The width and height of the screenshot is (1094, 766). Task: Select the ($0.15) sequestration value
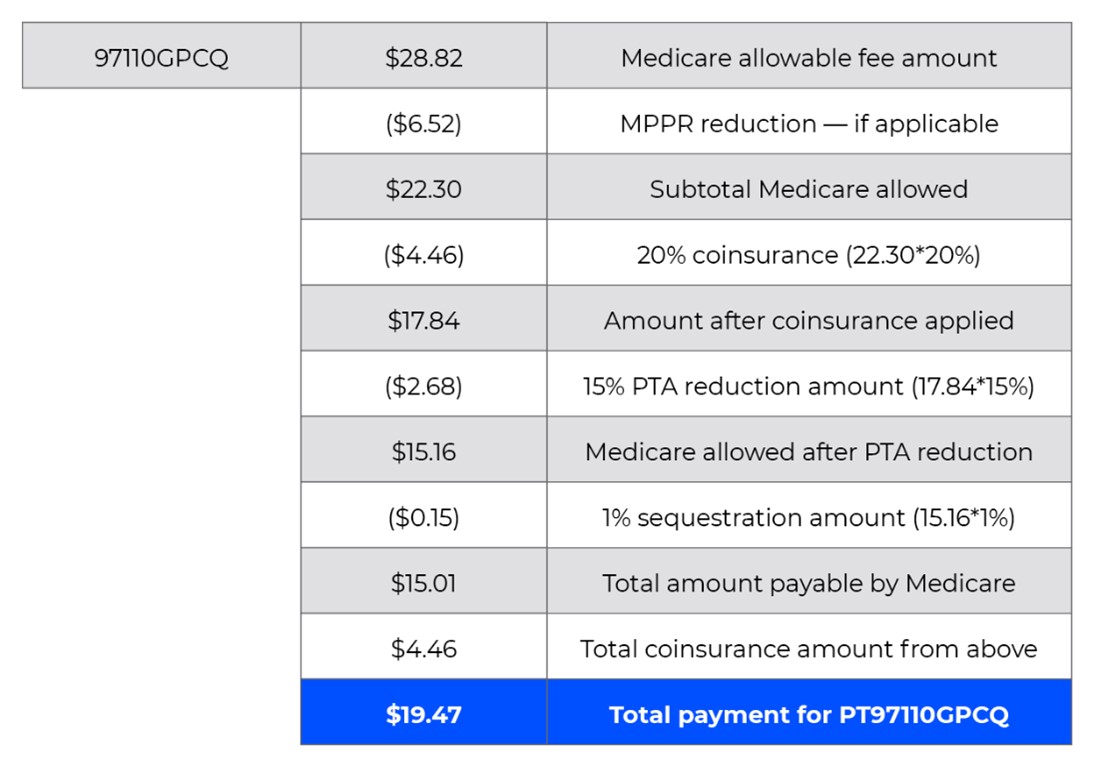click(x=424, y=518)
